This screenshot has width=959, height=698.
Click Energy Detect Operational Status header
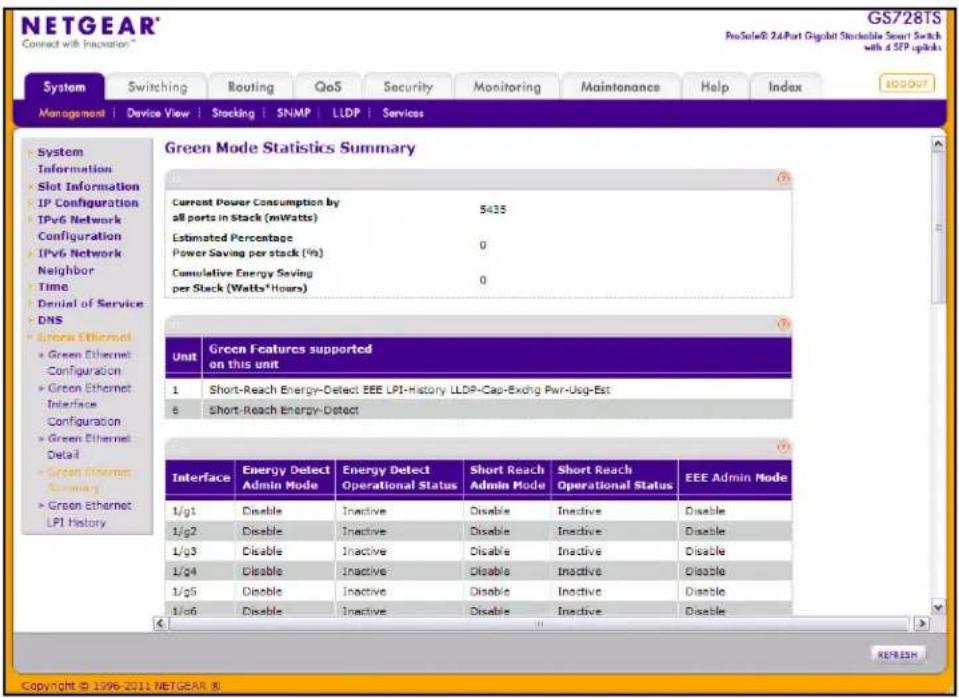tap(399, 478)
